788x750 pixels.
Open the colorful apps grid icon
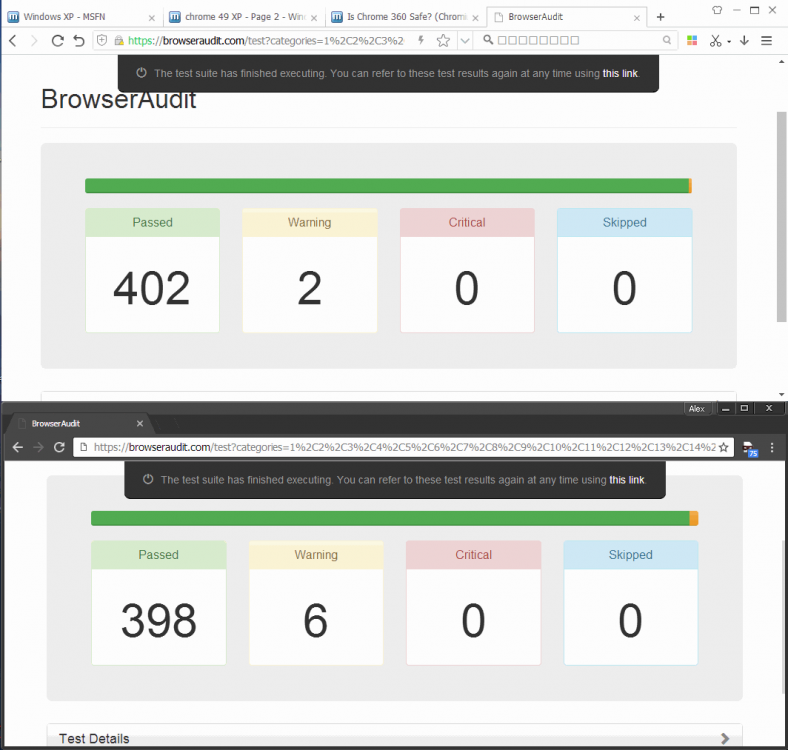(x=692, y=40)
